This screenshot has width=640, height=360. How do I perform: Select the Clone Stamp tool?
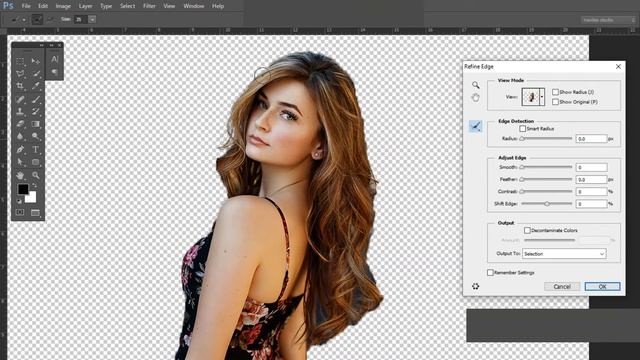[x=20, y=111]
